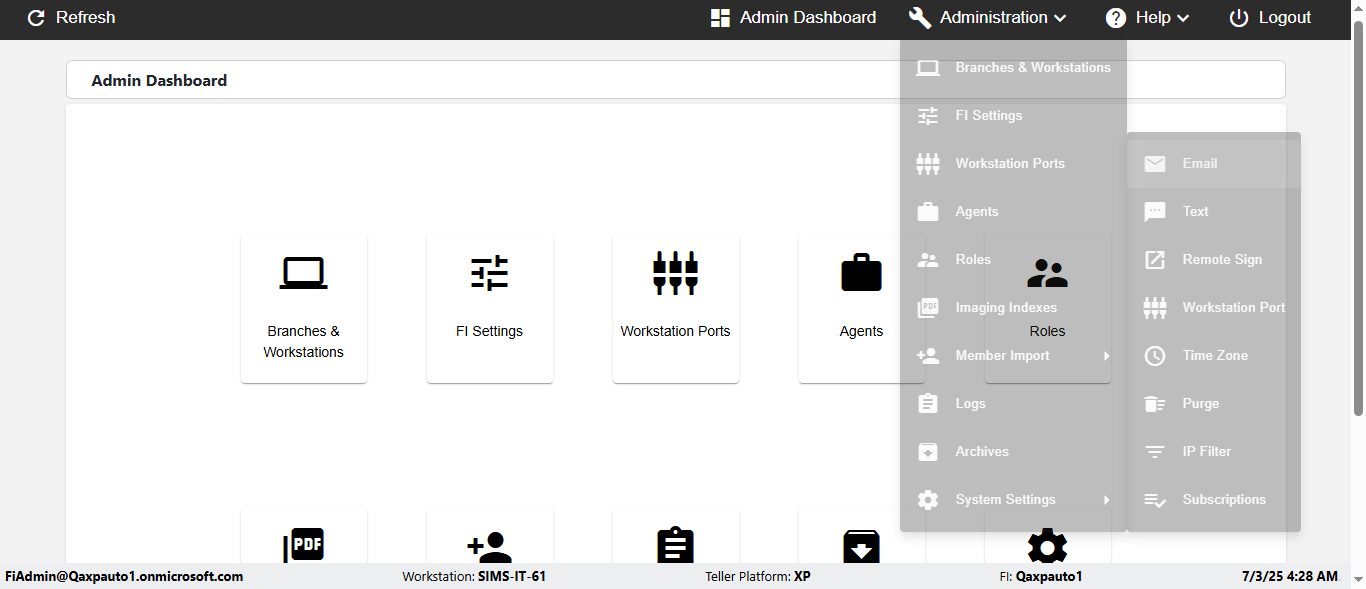Click sliders icon on FI Settings dashboard card
Image resolution: width=1366 pixels, height=589 pixels.
[490, 273]
